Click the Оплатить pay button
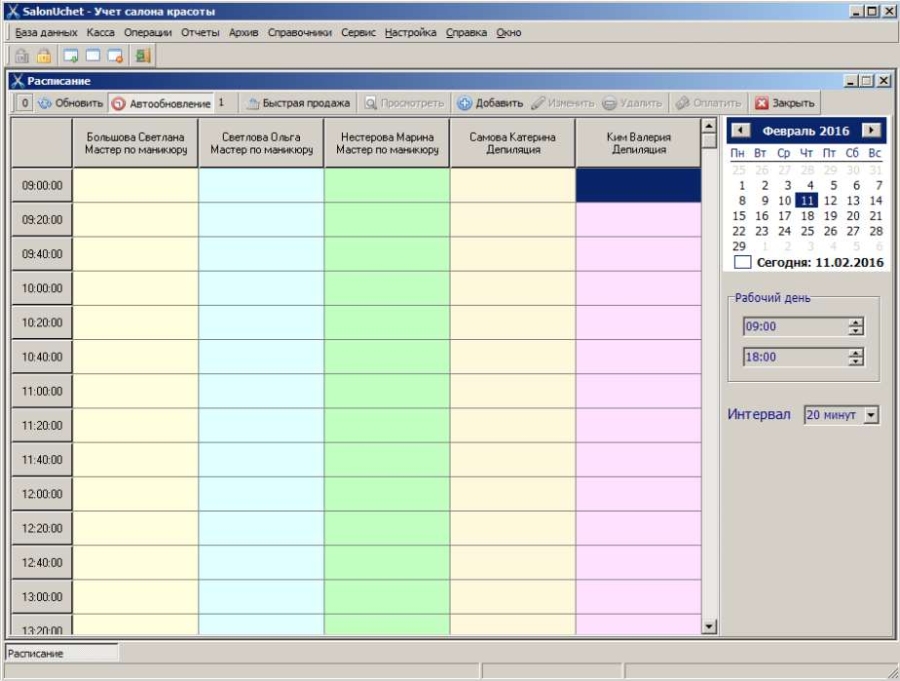Viewport: 900px width, 681px height. point(709,103)
